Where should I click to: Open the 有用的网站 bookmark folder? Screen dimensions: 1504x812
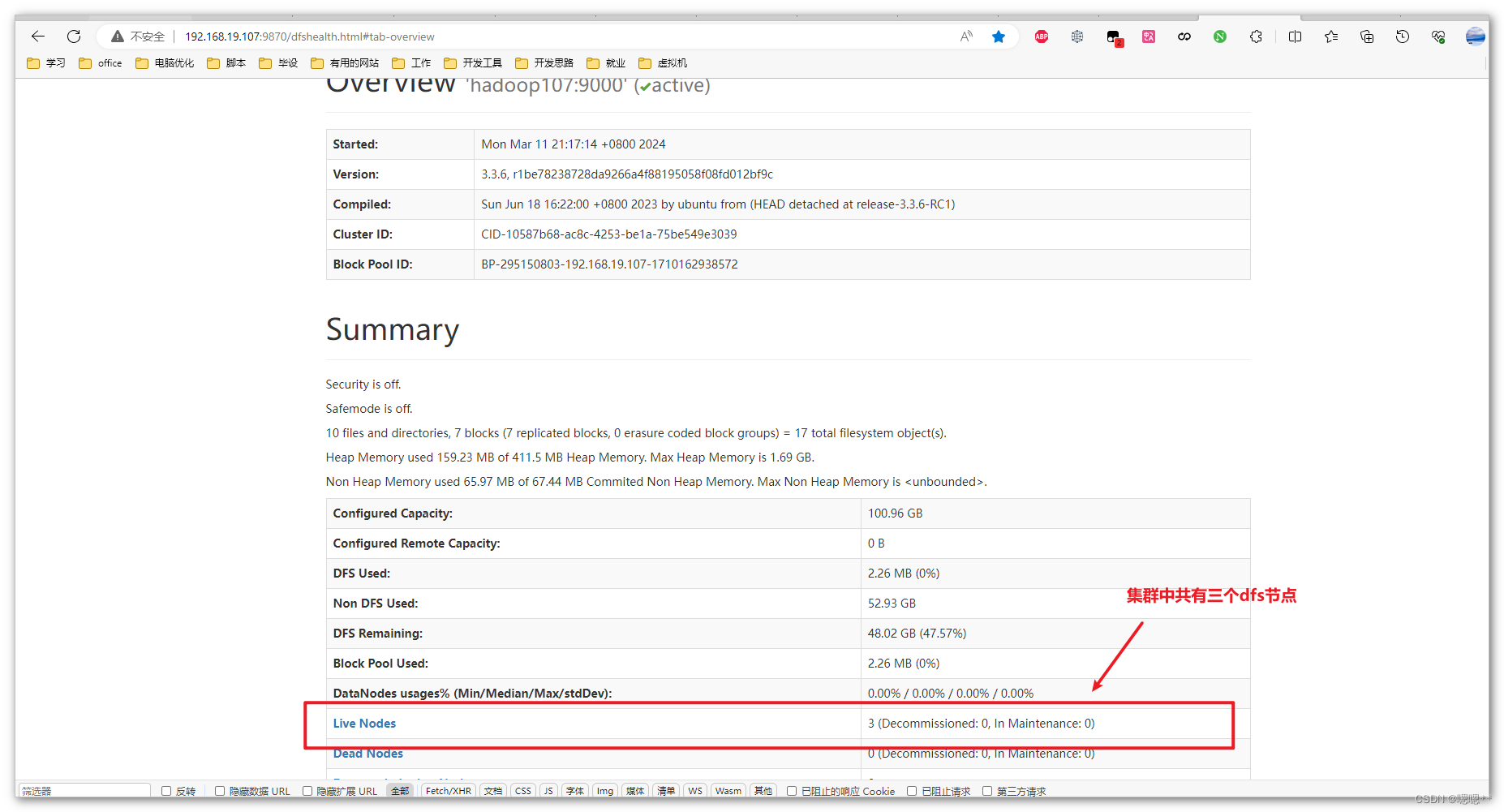[x=345, y=63]
